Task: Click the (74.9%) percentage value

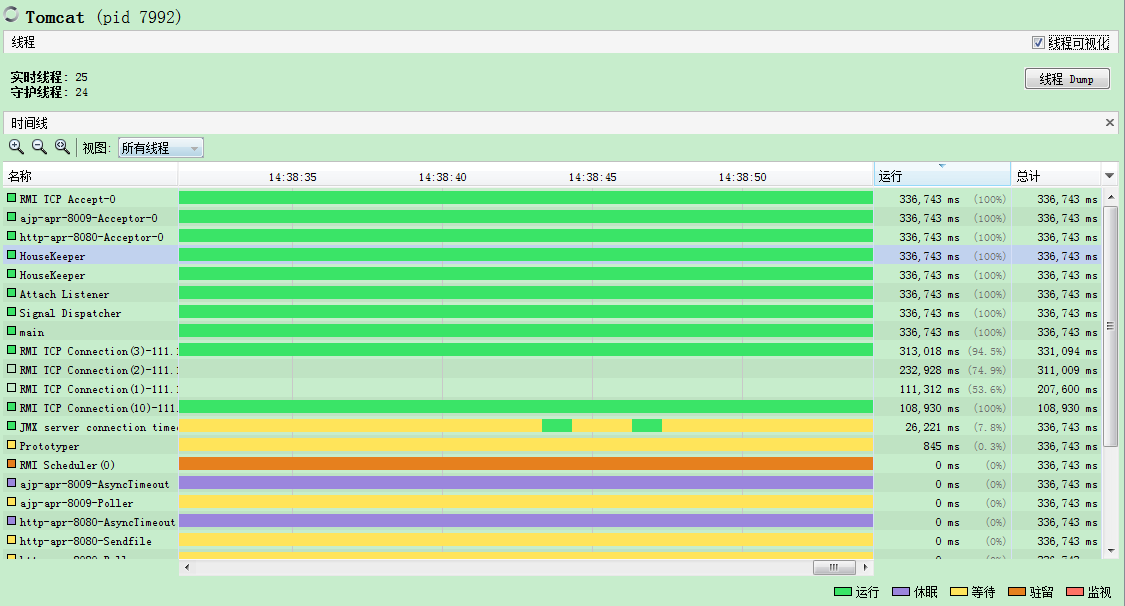Action: click(x=987, y=370)
